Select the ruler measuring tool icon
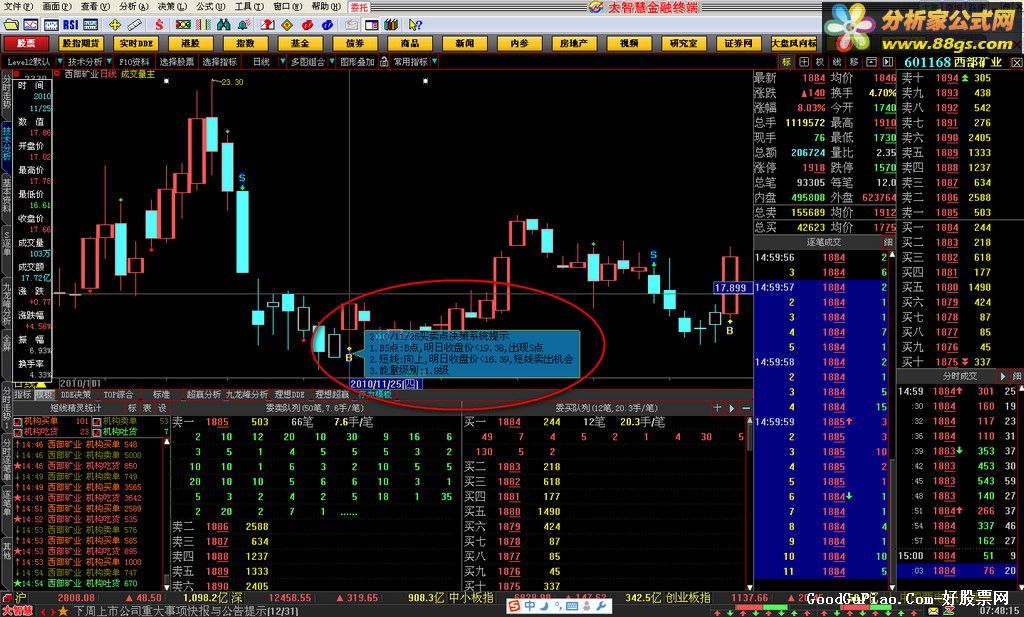Viewport: 1024px width, 617px height. click(135, 25)
